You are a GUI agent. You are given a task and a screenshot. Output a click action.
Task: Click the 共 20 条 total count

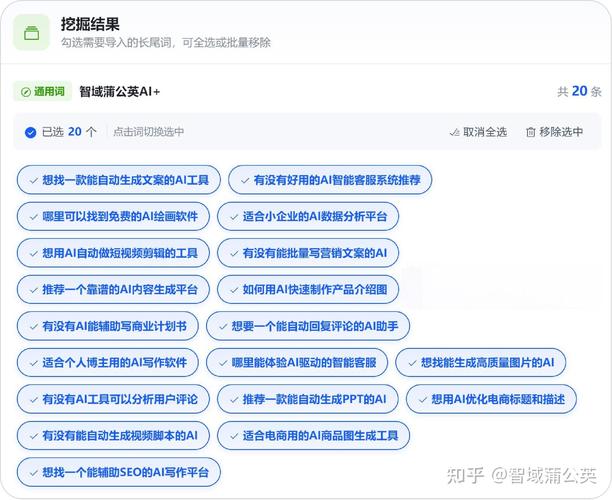point(579,92)
